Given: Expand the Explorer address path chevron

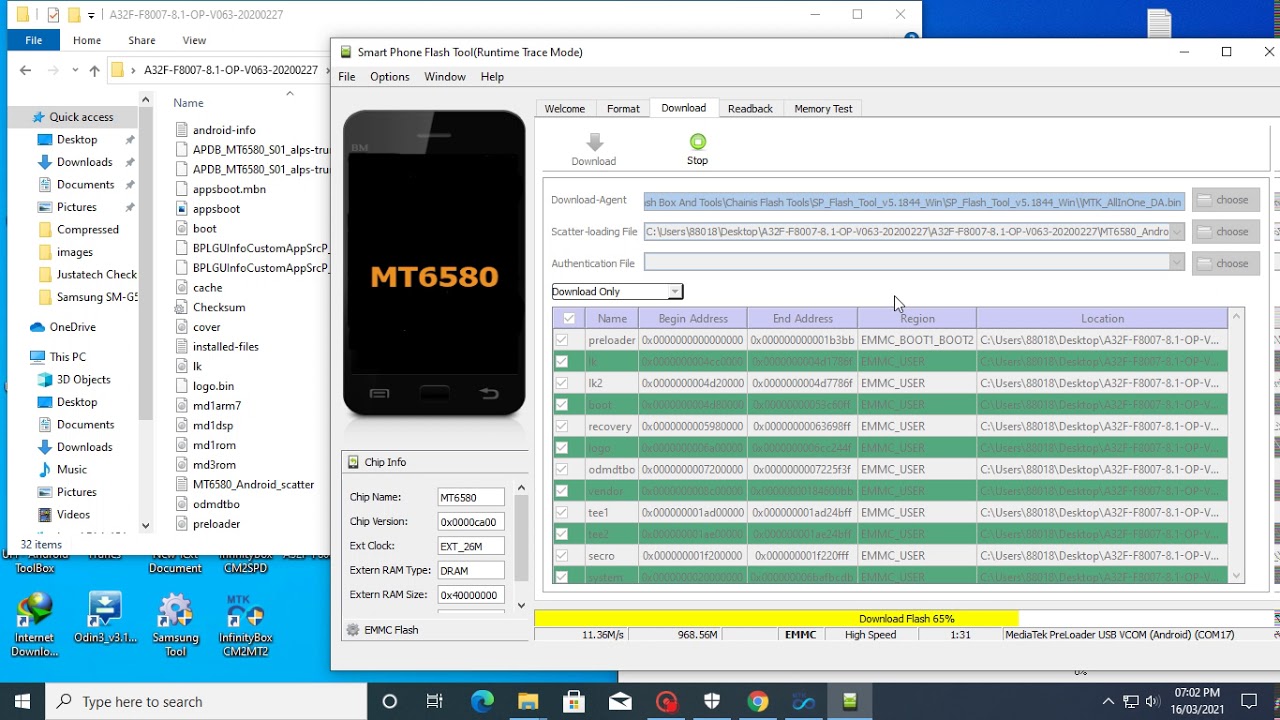Looking at the screenshot, I should click(x=132, y=70).
